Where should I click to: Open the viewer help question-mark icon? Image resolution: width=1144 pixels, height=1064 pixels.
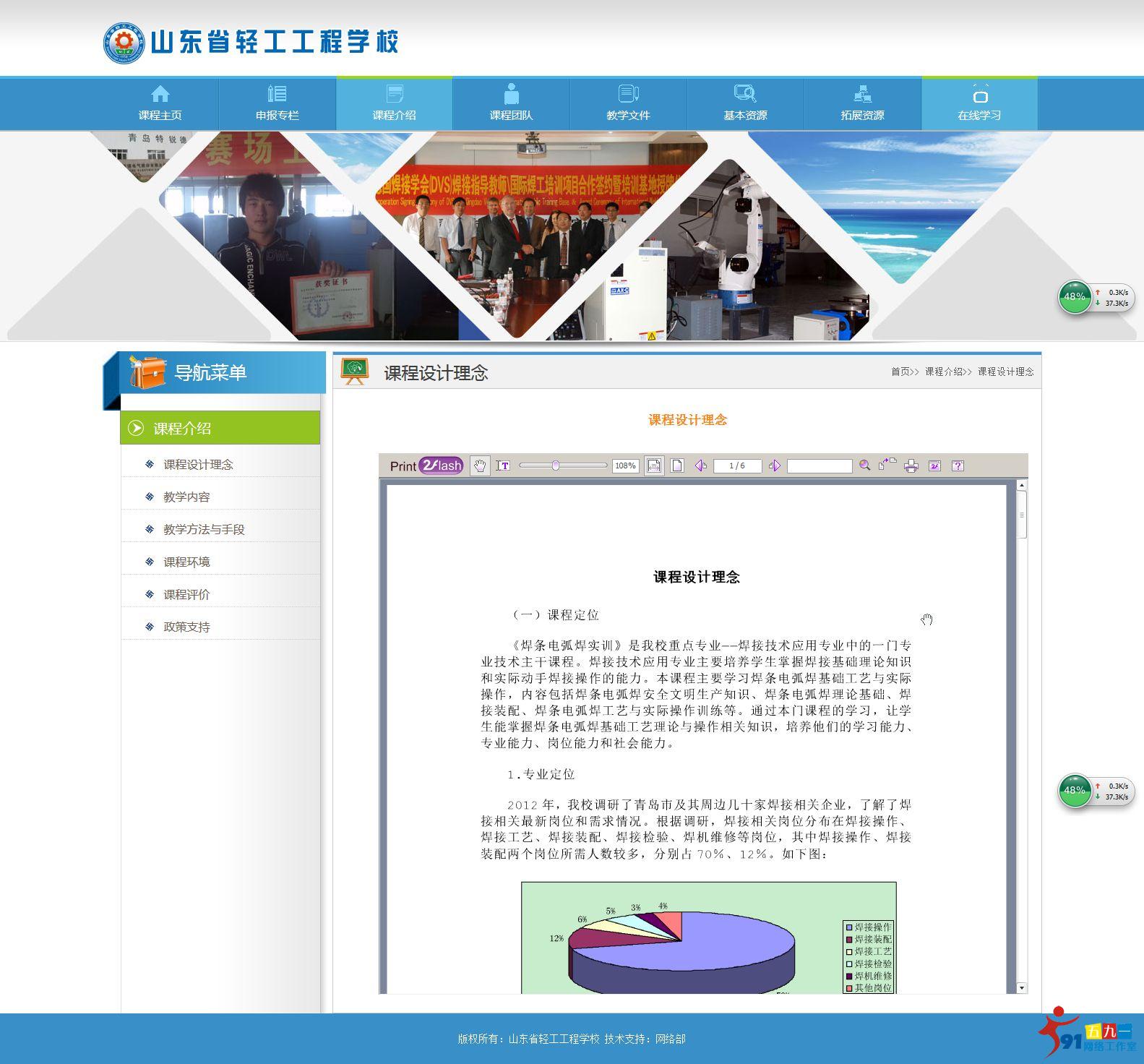[x=958, y=466]
